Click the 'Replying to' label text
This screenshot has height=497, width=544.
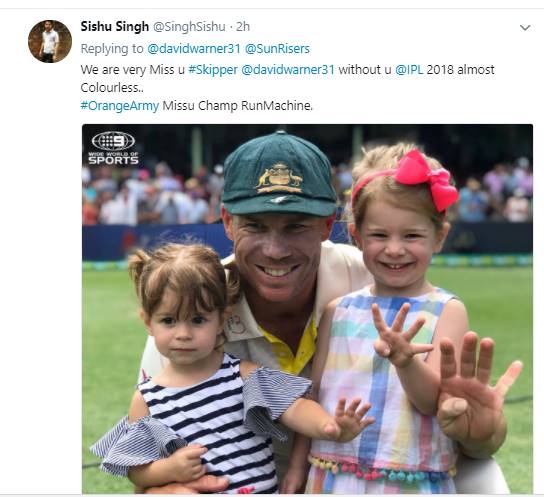pyautogui.click(x=112, y=49)
